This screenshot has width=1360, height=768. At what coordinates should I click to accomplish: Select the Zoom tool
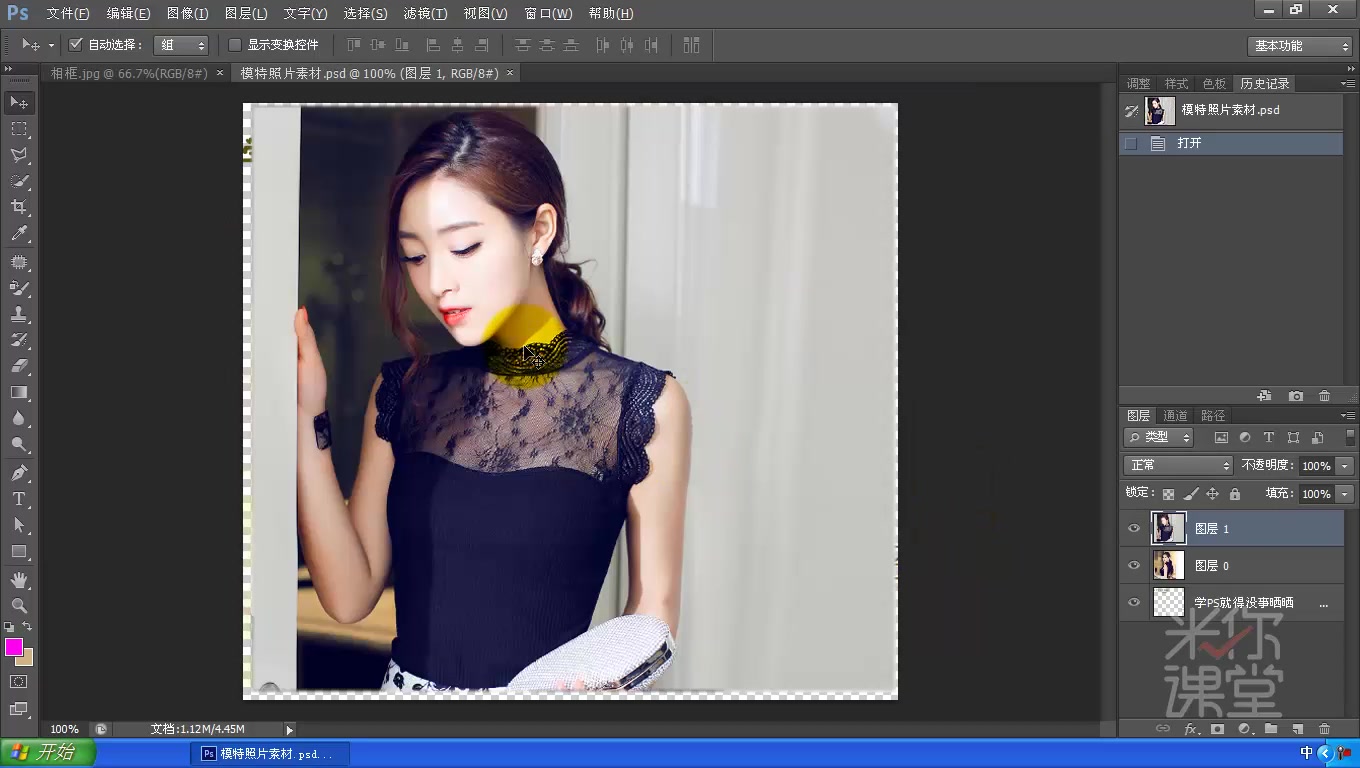click(x=18, y=605)
